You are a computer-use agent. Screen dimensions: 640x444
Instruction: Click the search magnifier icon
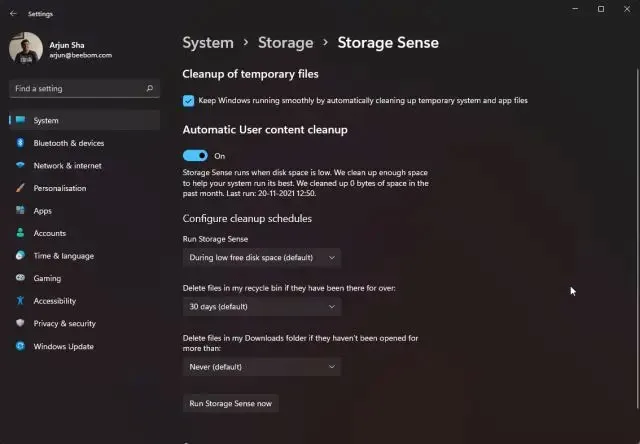pyautogui.click(x=149, y=88)
